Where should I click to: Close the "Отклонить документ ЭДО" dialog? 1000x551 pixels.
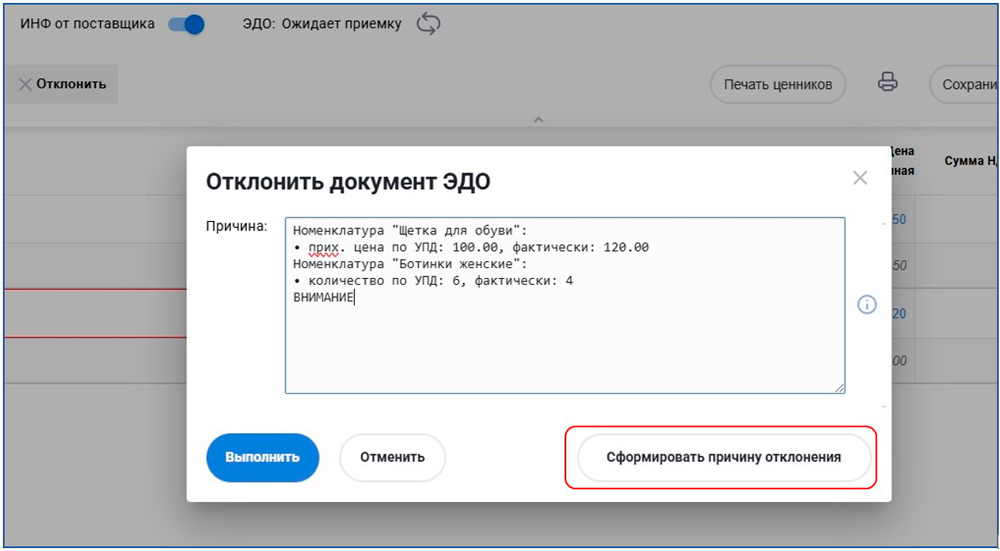(860, 179)
